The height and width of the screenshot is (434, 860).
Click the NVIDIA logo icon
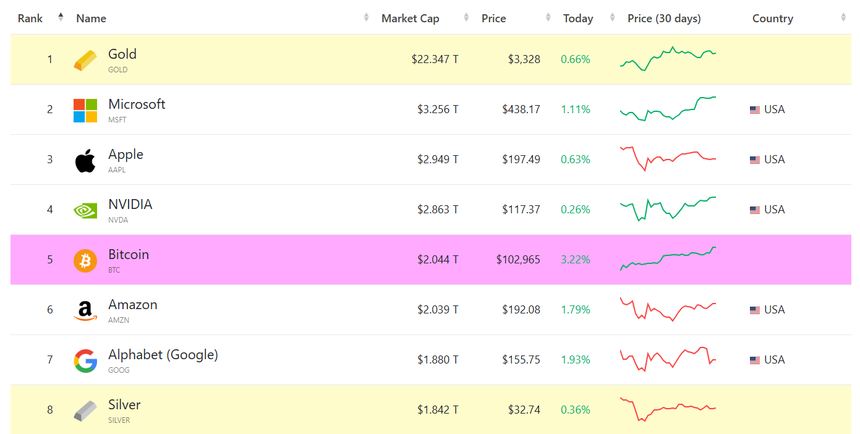[85, 211]
